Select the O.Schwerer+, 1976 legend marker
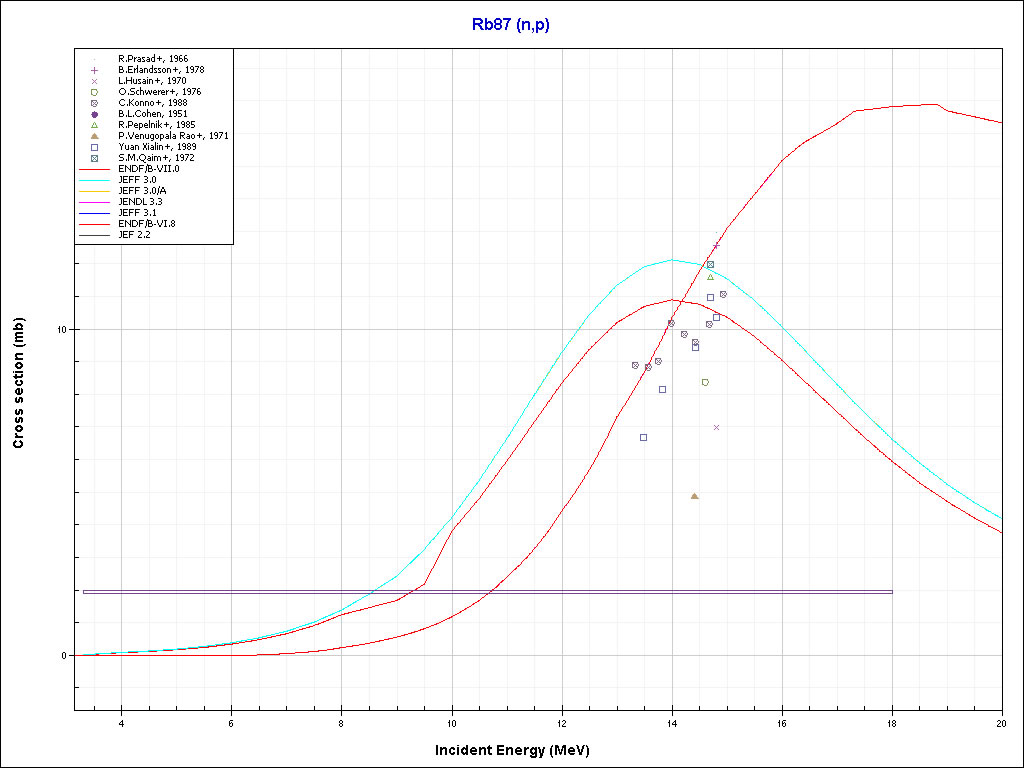This screenshot has width=1024, height=768. pyautogui.click(x=94, y=92)
